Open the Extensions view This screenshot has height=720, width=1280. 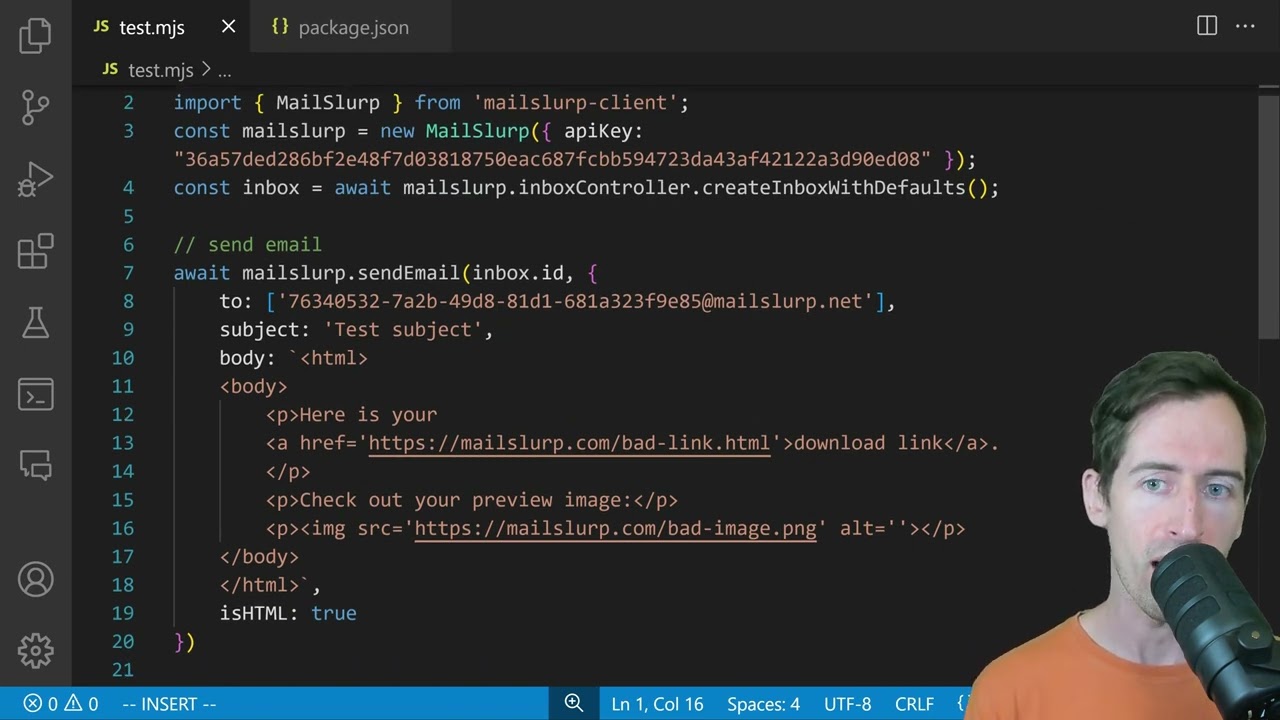coord(35,251)
